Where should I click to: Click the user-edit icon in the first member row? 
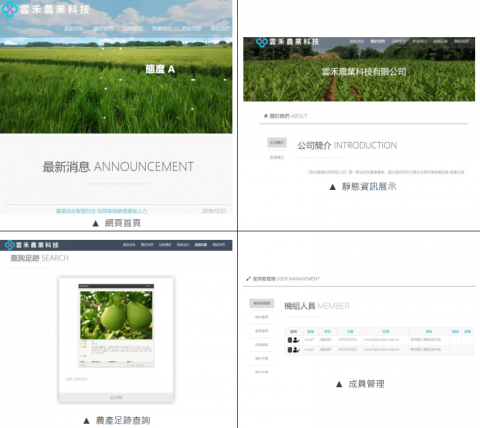[x=296, y=340]
